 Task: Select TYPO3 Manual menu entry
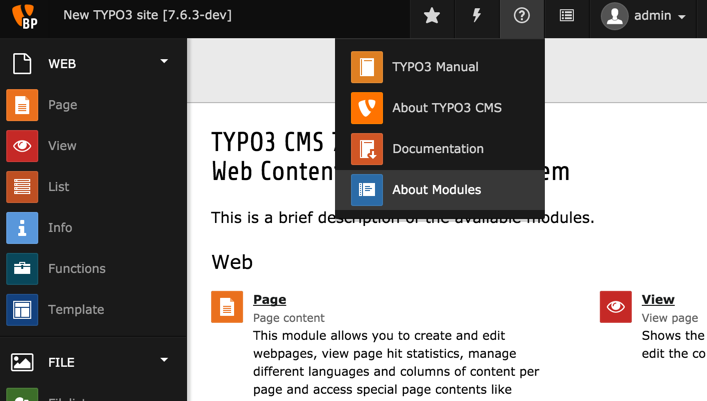tap(440, 67)
